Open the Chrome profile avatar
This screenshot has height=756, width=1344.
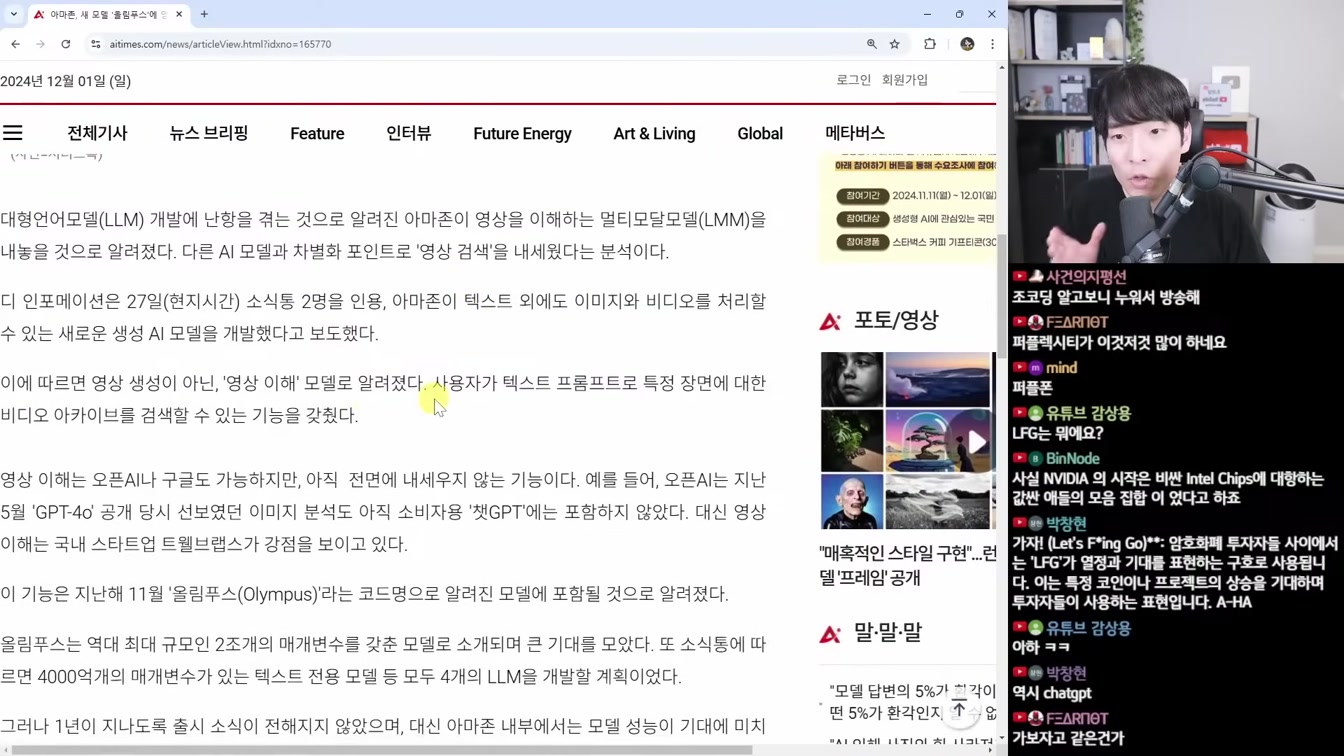[967, 44]
